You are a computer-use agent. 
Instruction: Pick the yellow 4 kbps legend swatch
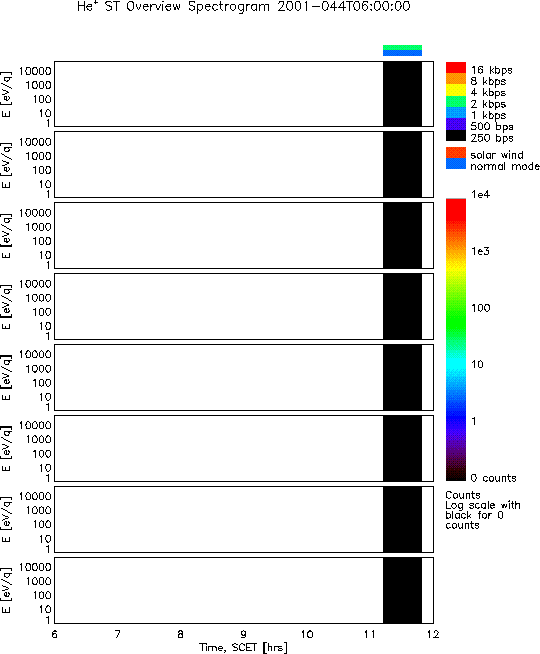[x=456, y=90]
